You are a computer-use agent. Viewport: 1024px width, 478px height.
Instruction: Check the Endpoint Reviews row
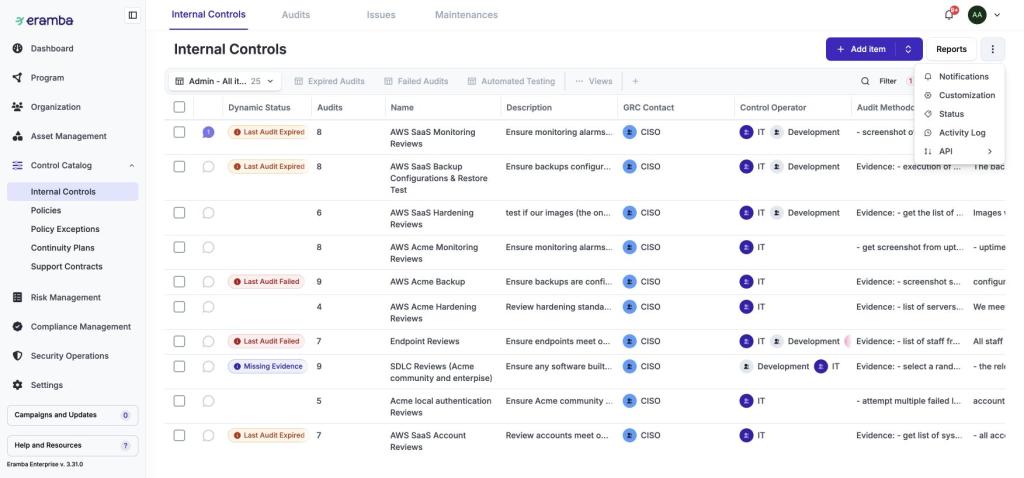click(179, 341)
